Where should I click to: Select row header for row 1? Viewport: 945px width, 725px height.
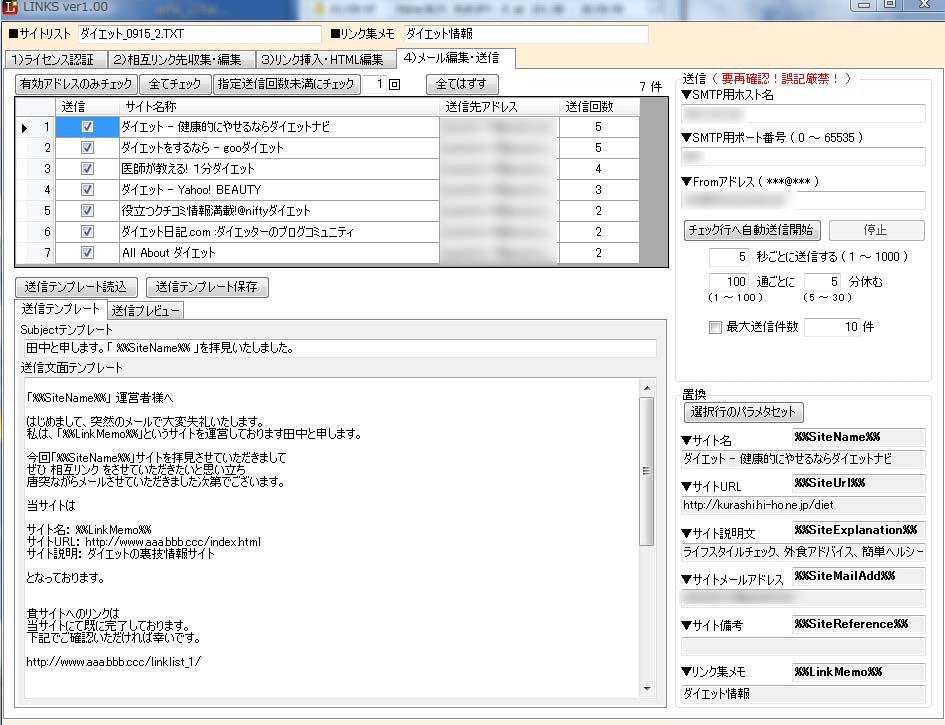[x=36, y=127]
